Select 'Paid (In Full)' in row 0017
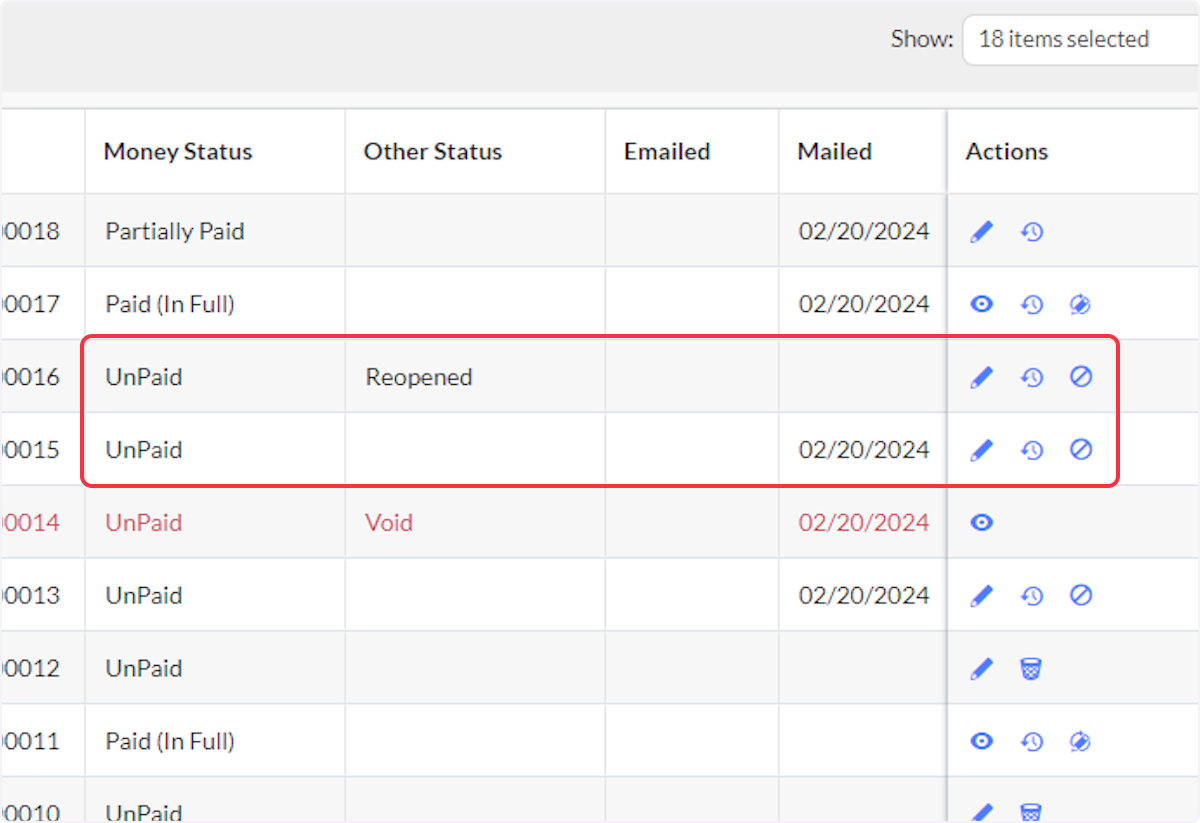Viewport: 1200px width, 823px height. click(170, 304)
